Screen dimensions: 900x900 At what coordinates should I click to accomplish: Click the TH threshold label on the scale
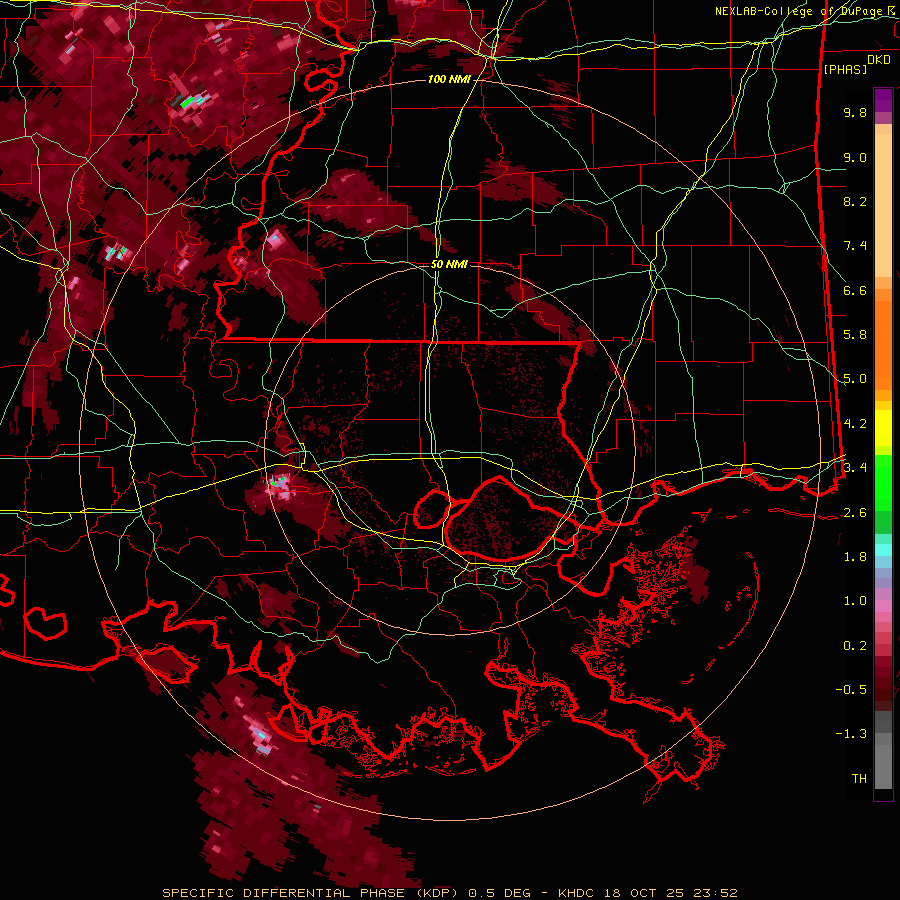(x=859, y=779)
